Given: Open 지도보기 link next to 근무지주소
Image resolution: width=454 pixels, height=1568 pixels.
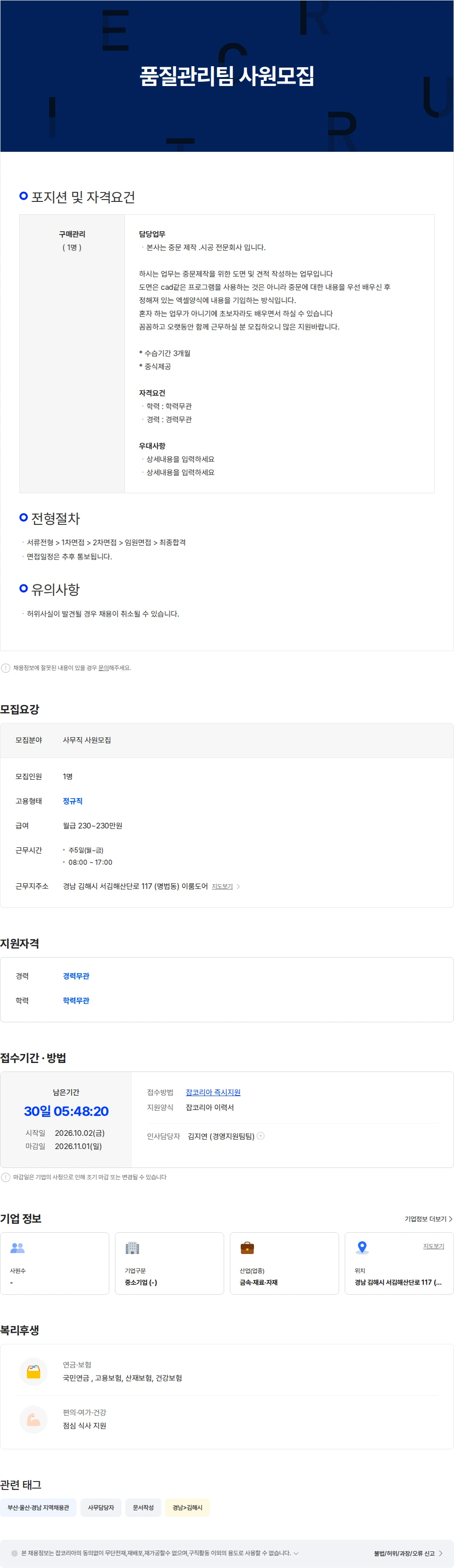Looking at the screenshot, I should (x=222, y=886).
